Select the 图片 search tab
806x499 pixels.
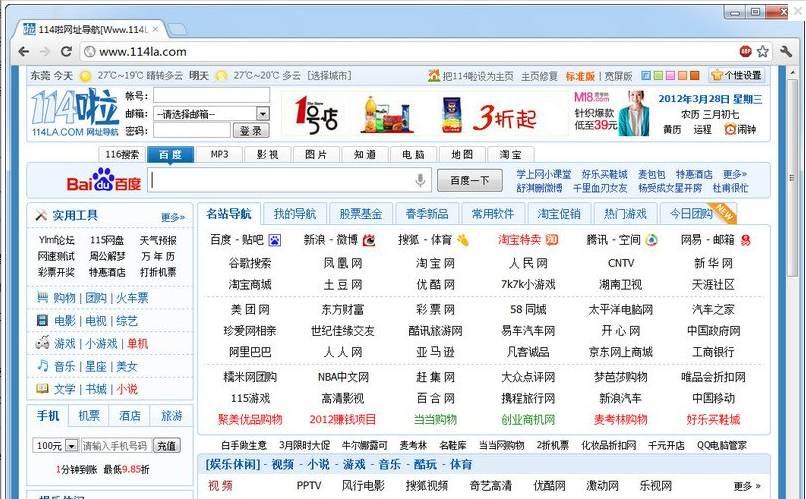click(316, 154)
